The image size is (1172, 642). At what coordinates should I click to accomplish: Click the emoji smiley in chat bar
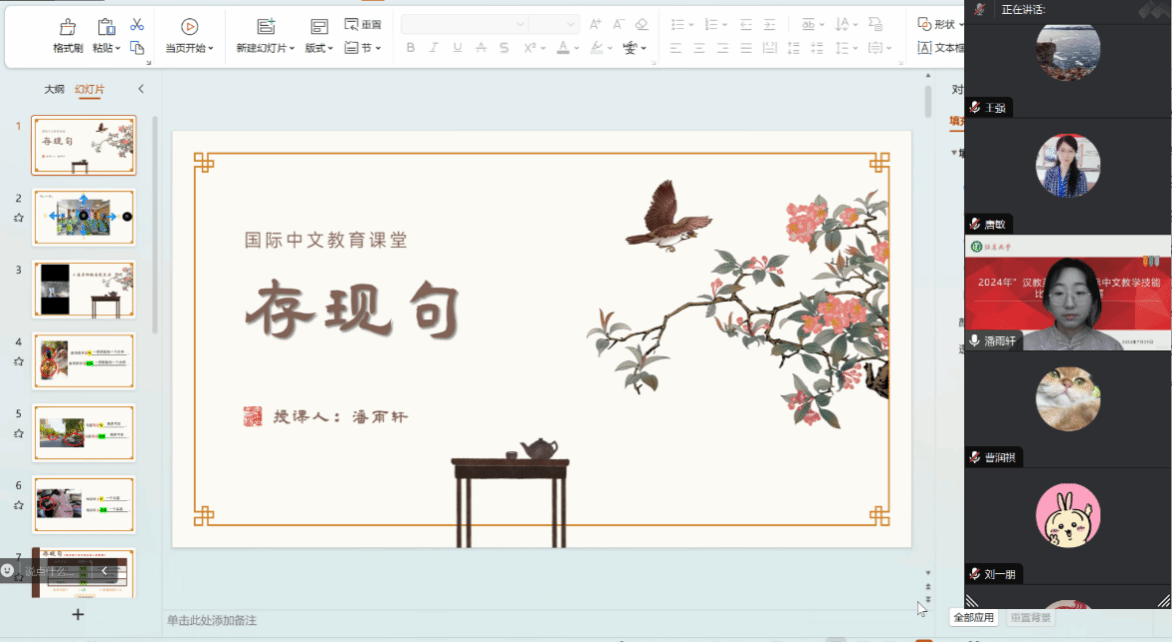click(x=8, y=570)
